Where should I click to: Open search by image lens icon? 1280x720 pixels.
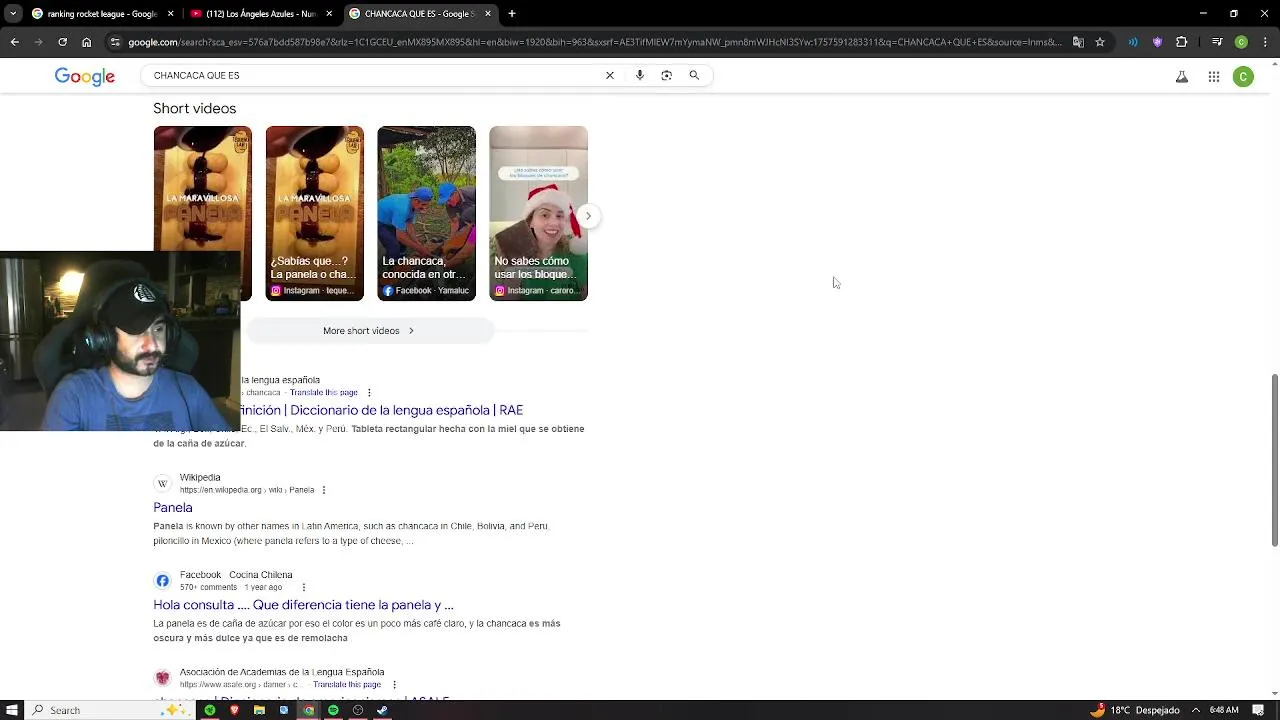667,75
